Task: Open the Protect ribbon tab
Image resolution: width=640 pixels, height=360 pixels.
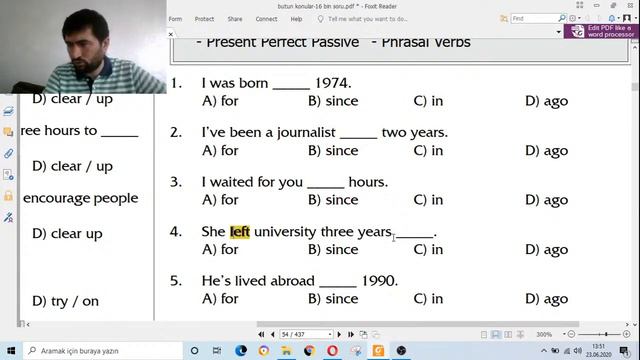Action: (x=204, y=19)
